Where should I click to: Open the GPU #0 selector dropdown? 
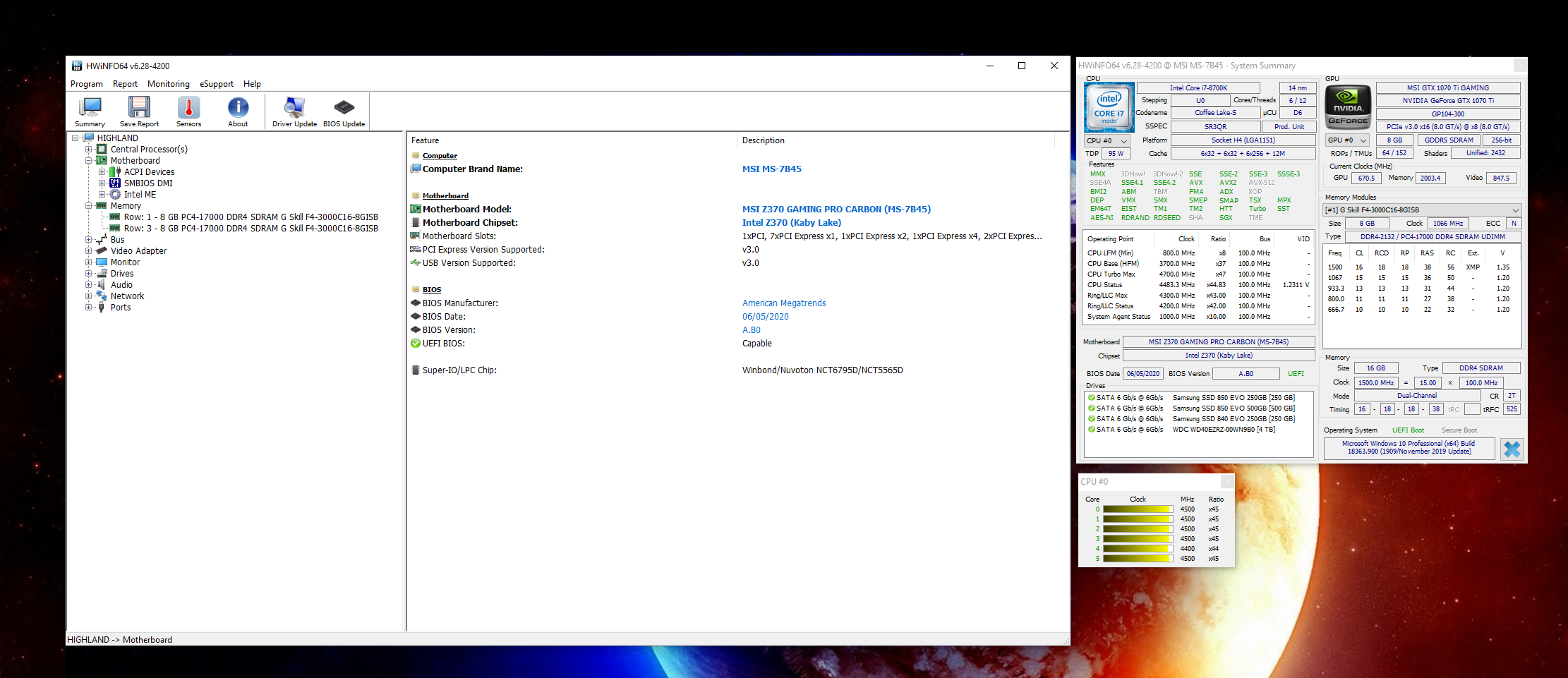pos(1349,140)
